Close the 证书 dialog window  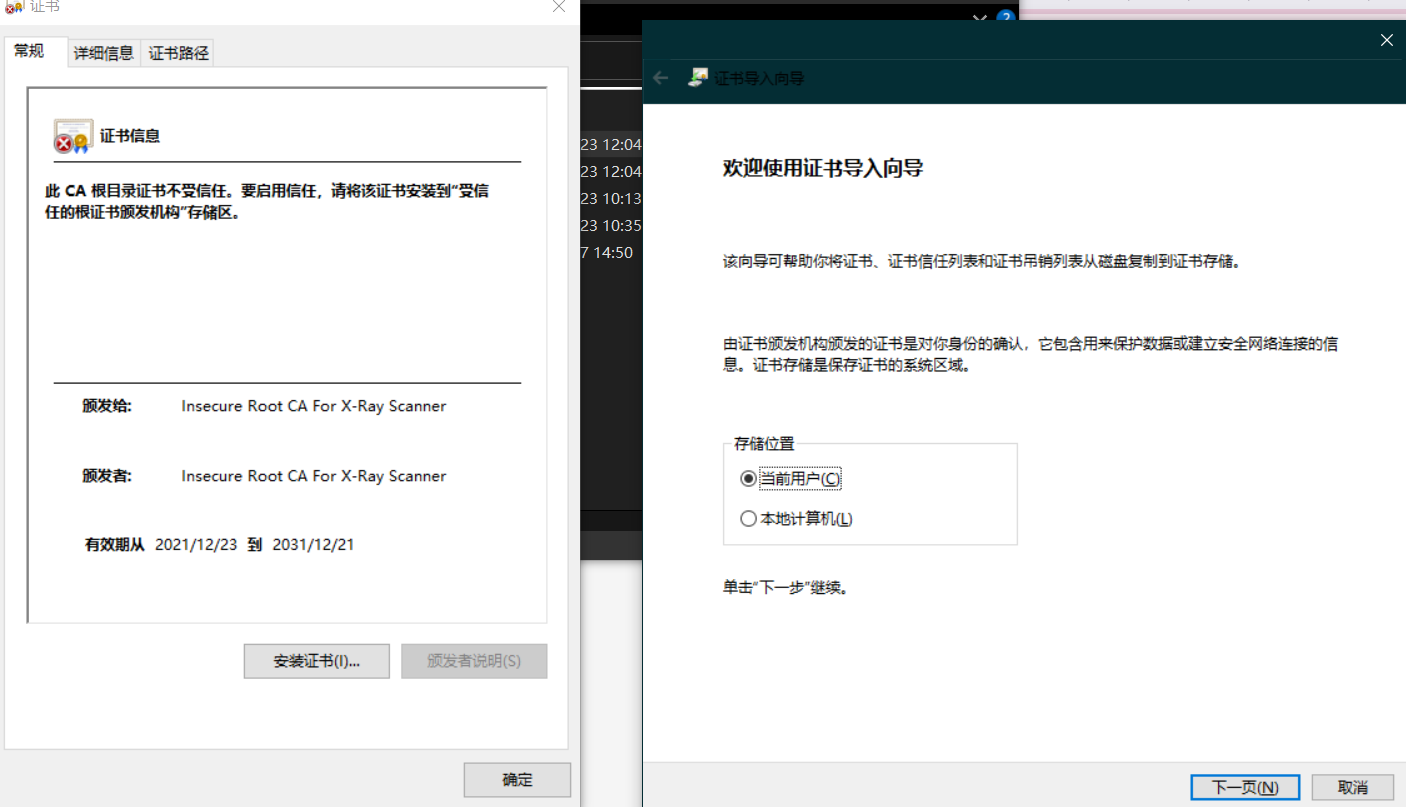tap(559, 6)
